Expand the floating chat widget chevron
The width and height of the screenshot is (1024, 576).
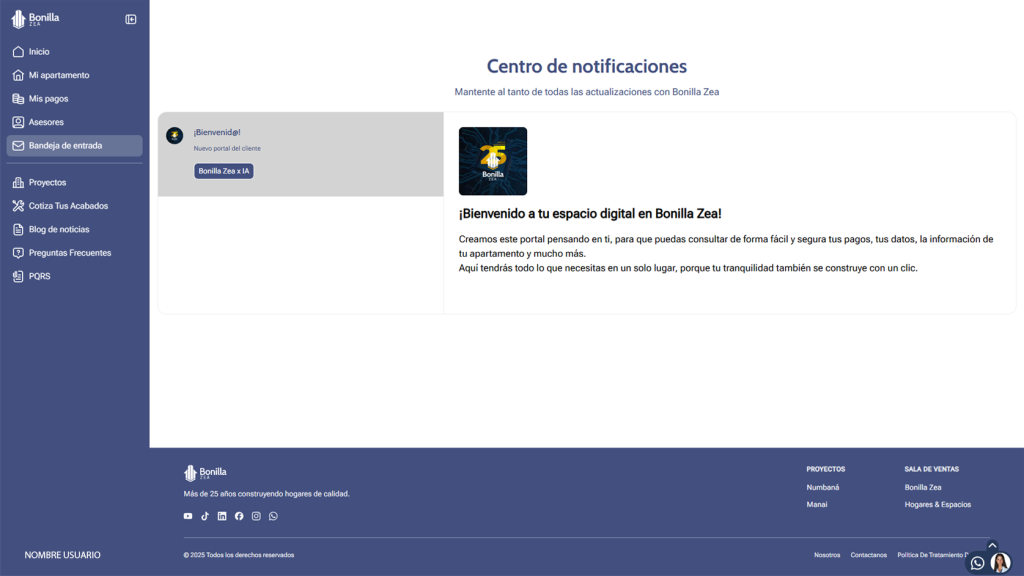[992, 545]
